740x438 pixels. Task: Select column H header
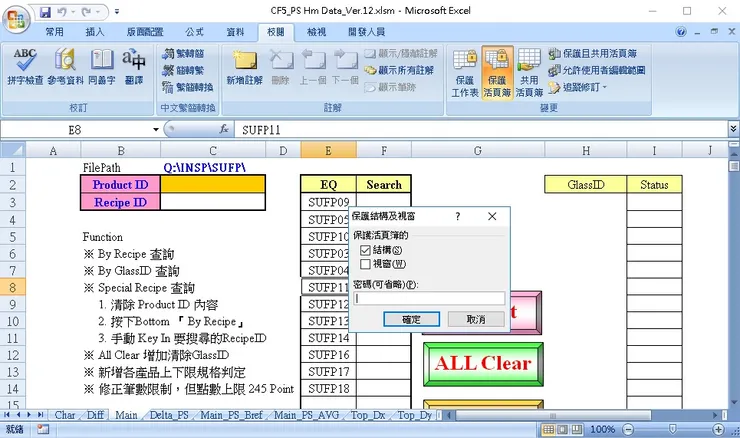click(586, 151)
